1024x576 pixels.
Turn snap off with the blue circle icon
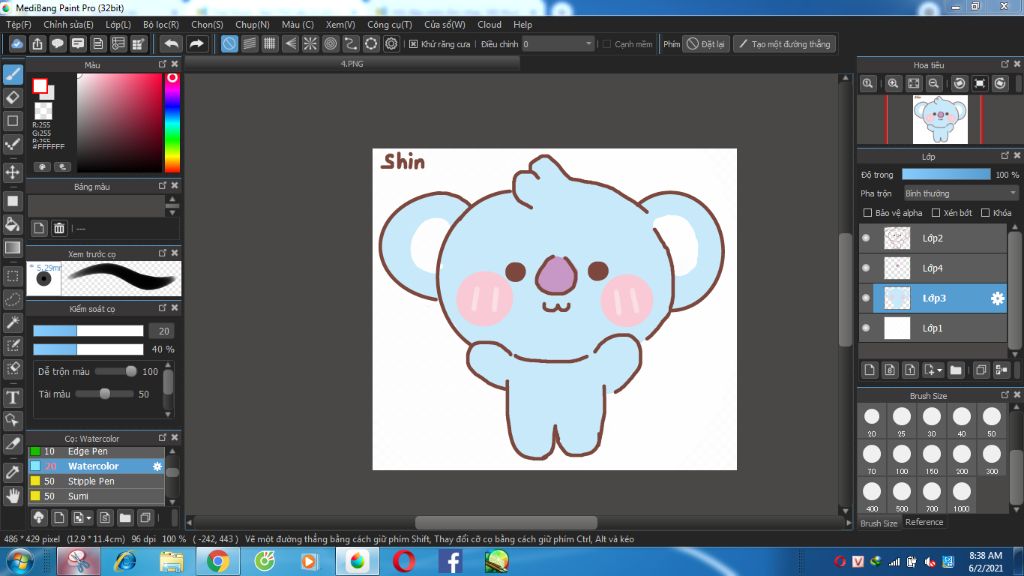pos(229,44)
